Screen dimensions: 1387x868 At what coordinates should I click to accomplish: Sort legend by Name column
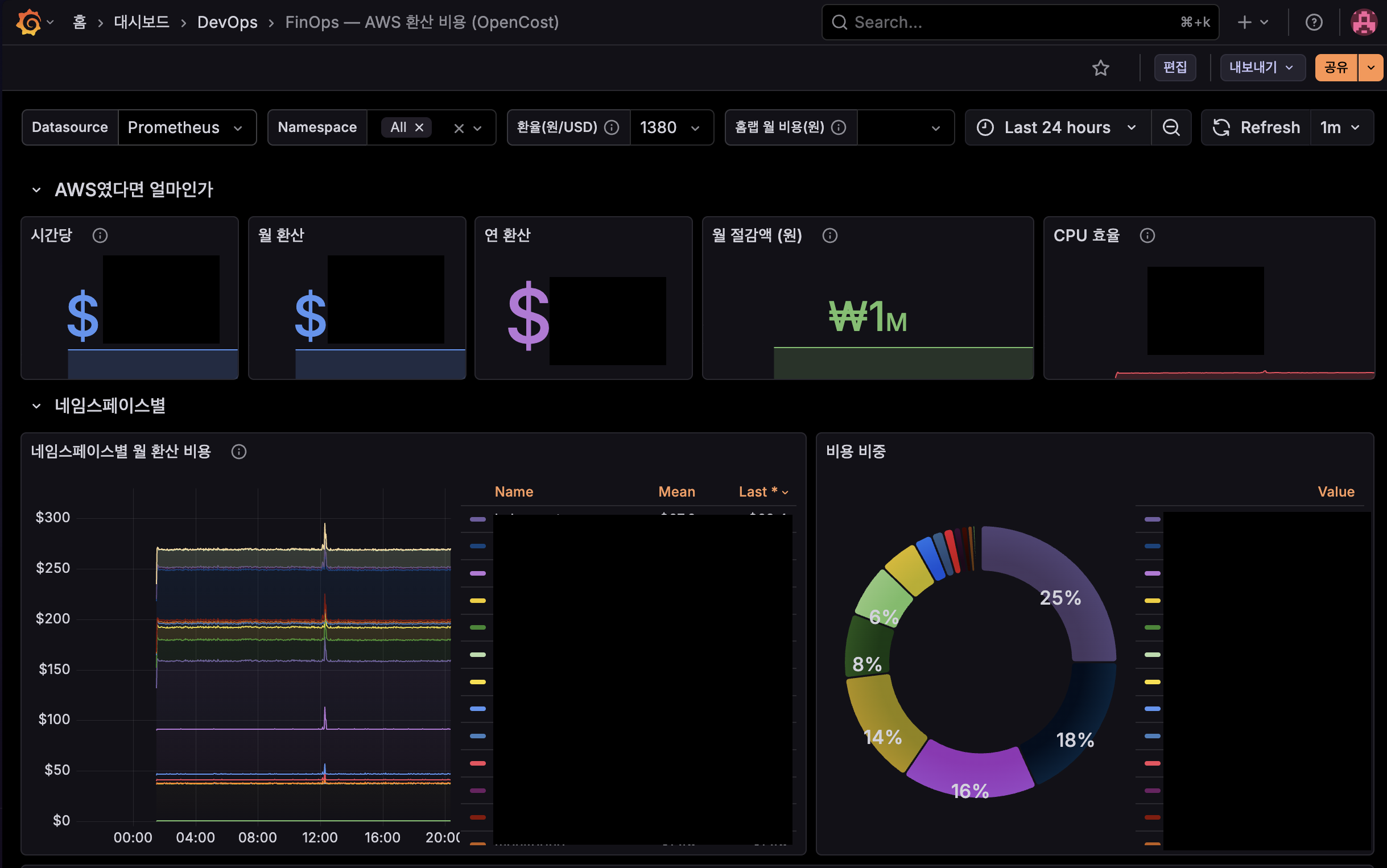coord(514,492)
